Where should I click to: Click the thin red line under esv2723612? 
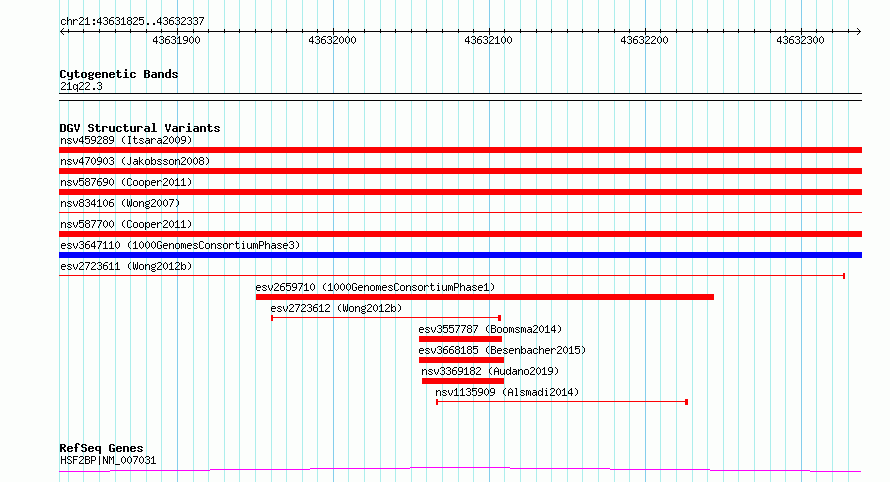click(386, 318)
